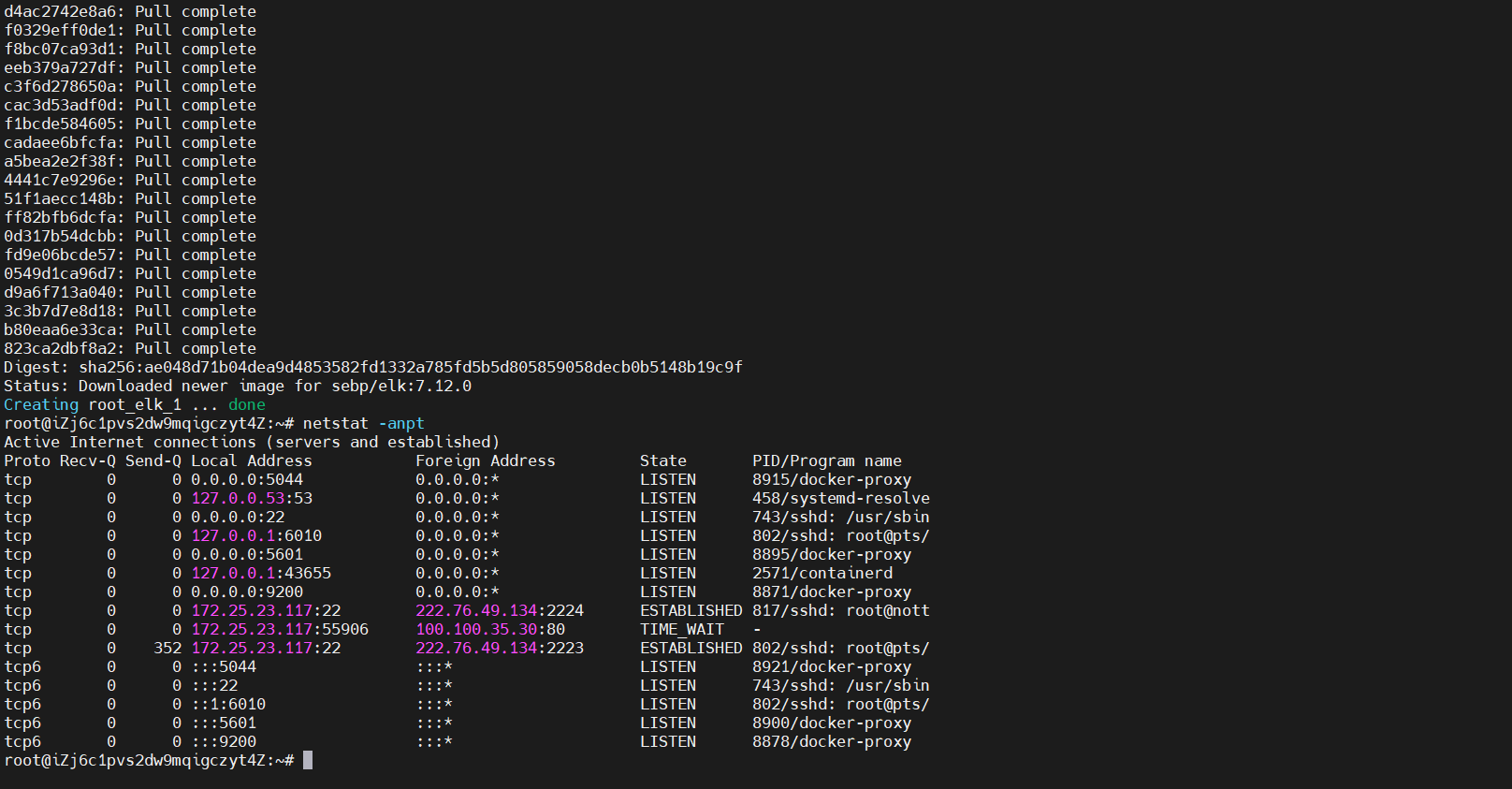Click 'fd9e06bcde57' layer ID
Screen dimensions: 1512x789
(60, 255)
